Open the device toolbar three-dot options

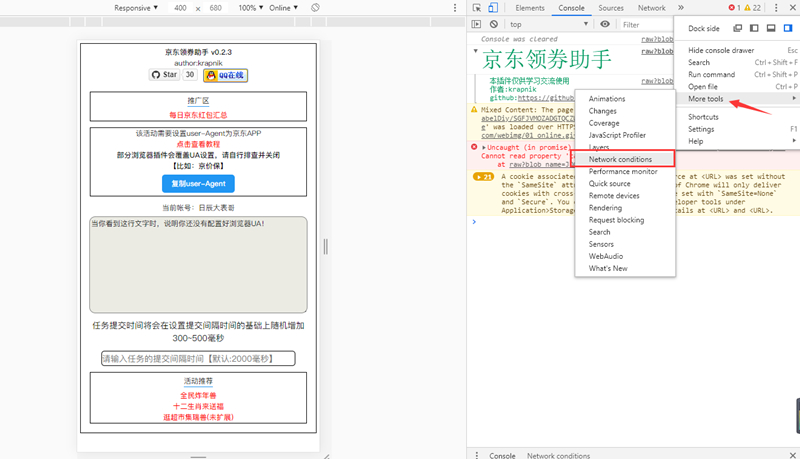coord(455,8)
